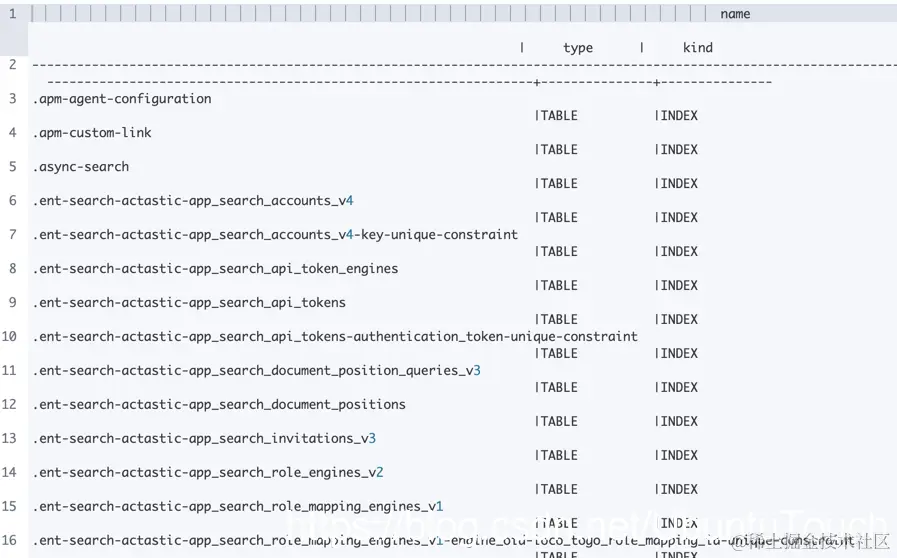The width and height of the screenshot is (897, 558).
Task: Click INDEX value for .apm-agent-configuration row
Action: click(680, 116)
